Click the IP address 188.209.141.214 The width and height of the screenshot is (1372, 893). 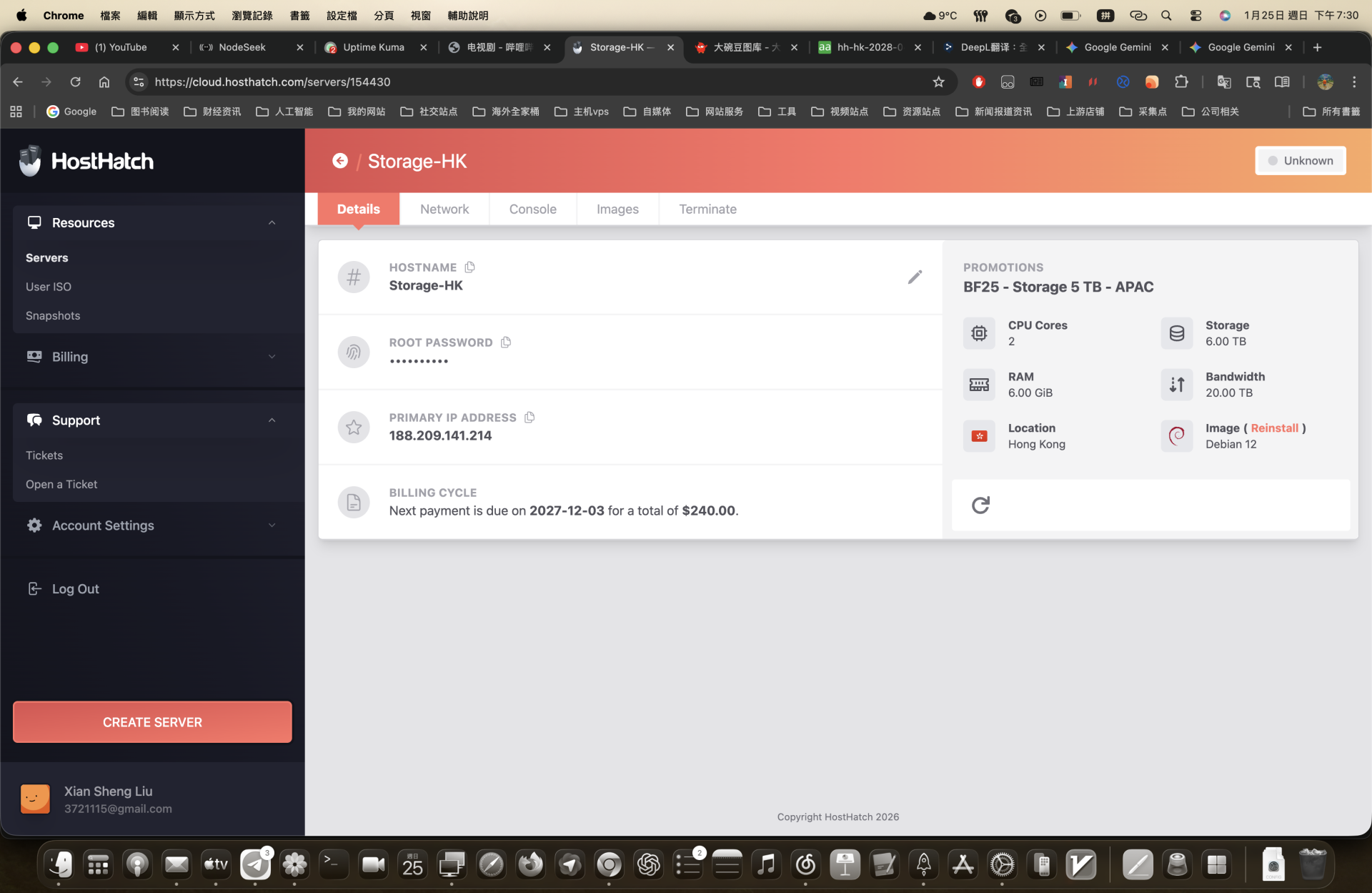pyautogui.click(x=440, y=436)
